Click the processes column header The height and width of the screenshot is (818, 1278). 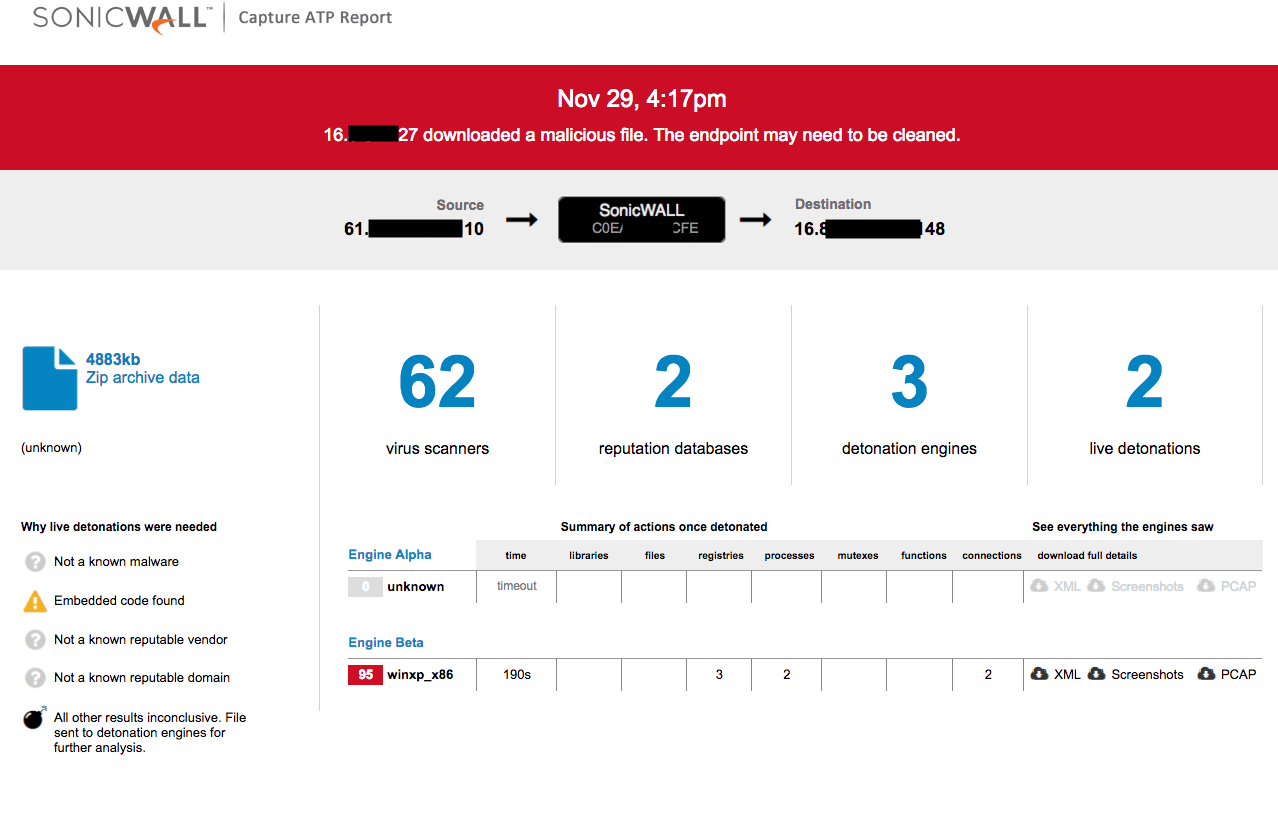click(x=790, y=556)
